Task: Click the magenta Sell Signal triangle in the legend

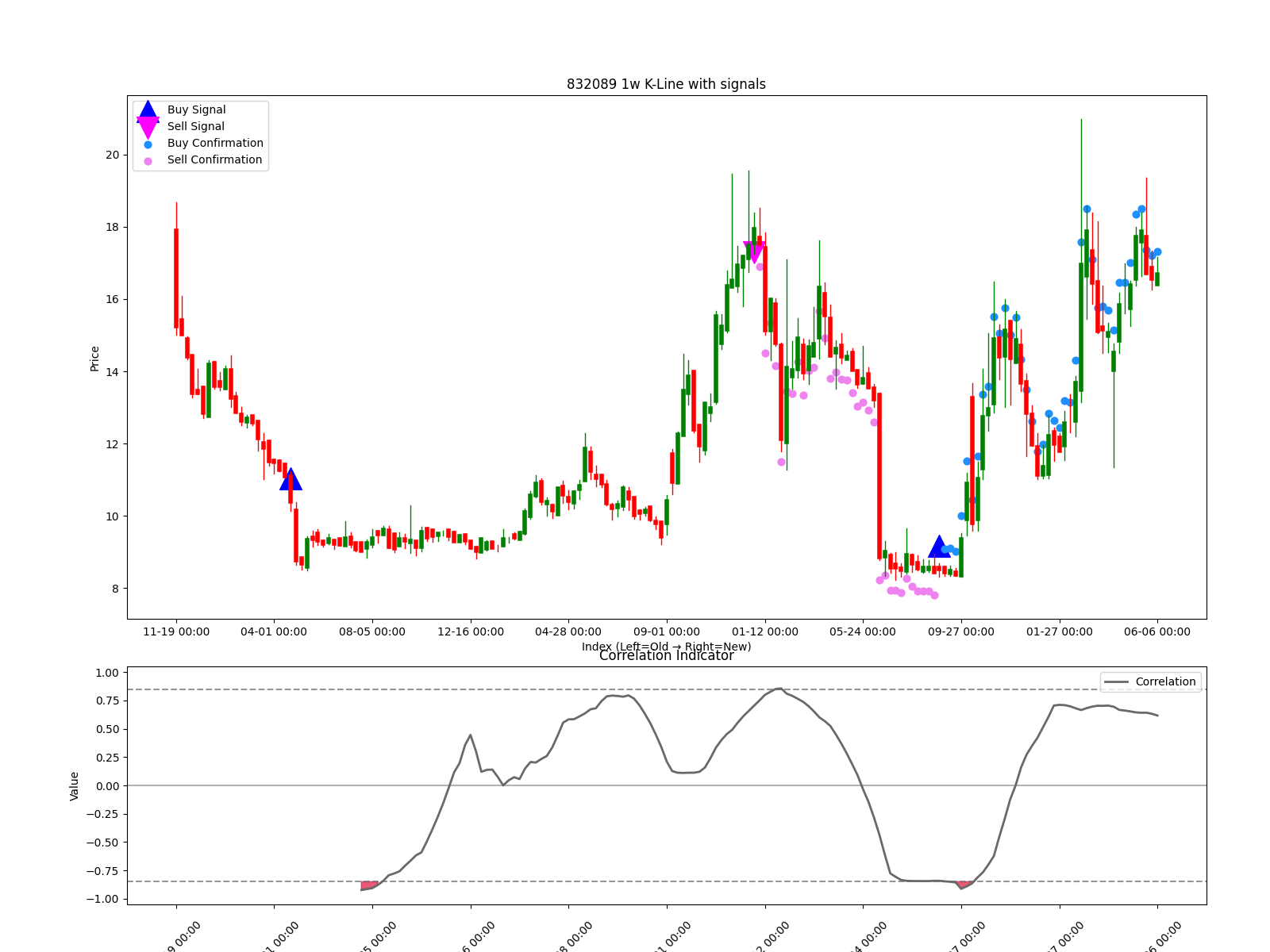Action: pos(148,128)
